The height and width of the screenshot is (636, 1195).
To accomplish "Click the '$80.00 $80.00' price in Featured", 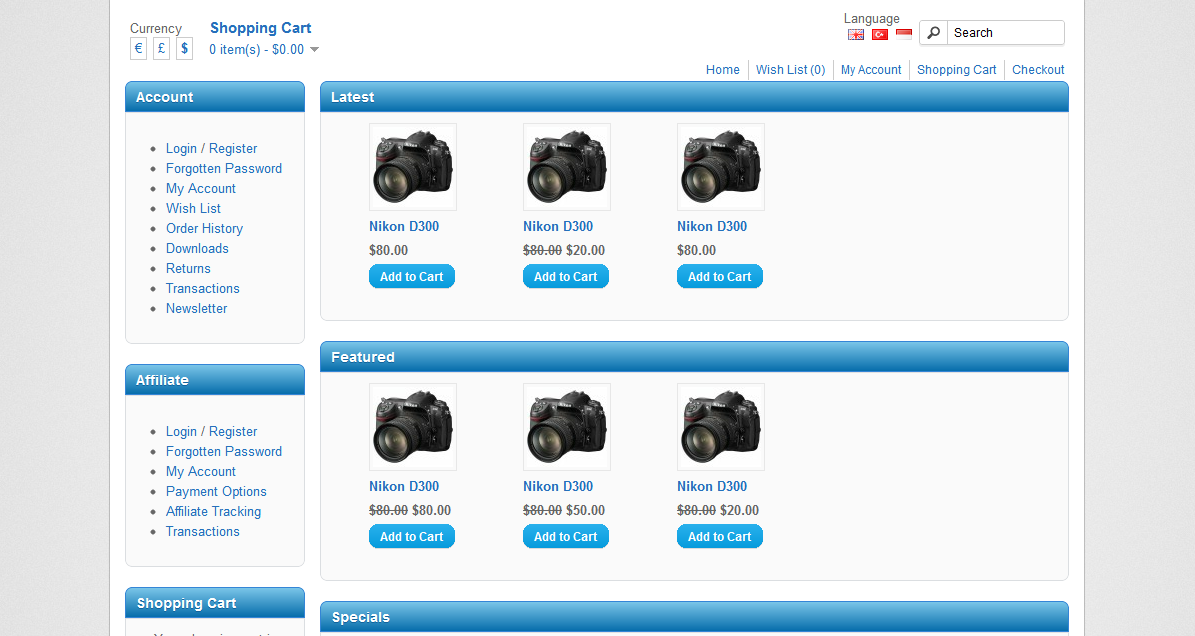I will (x=410, y=510).
